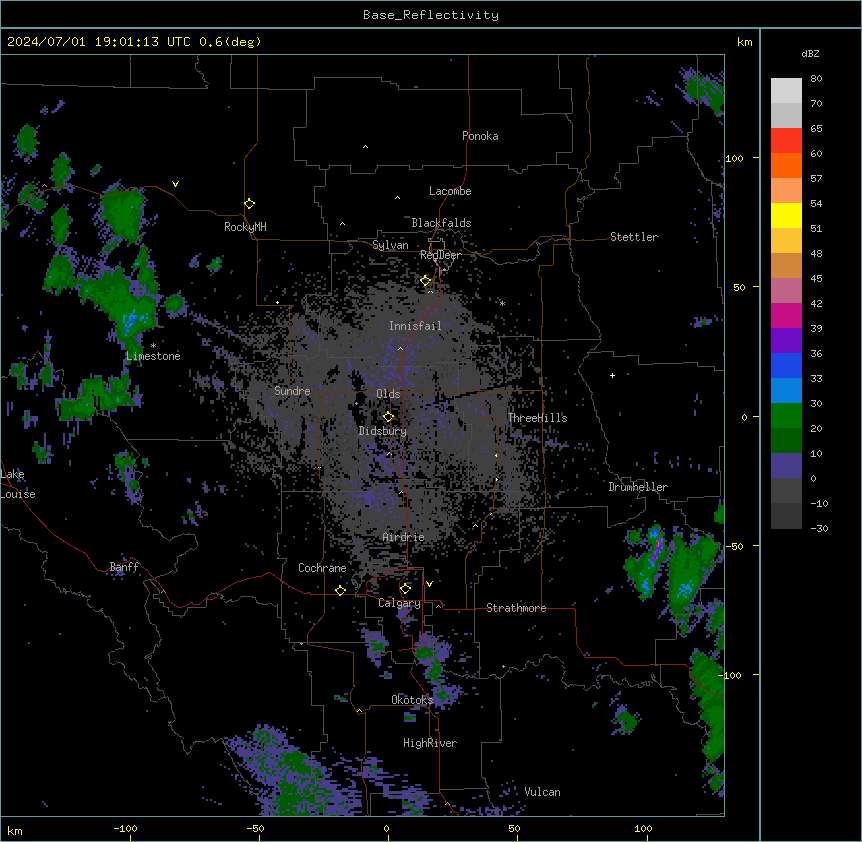This screenshot has width=862, height=842.
Task: Select the Okotoks label
Action: tap(412, 700)
